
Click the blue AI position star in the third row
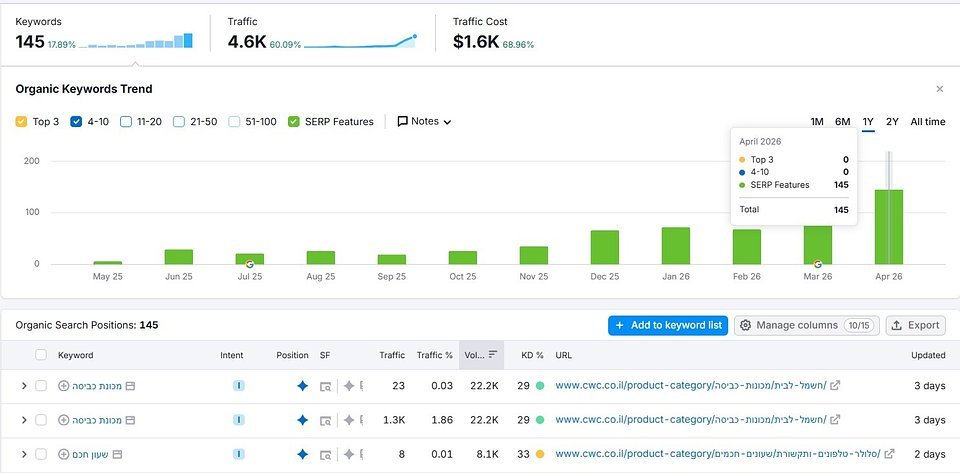[302, 455]
